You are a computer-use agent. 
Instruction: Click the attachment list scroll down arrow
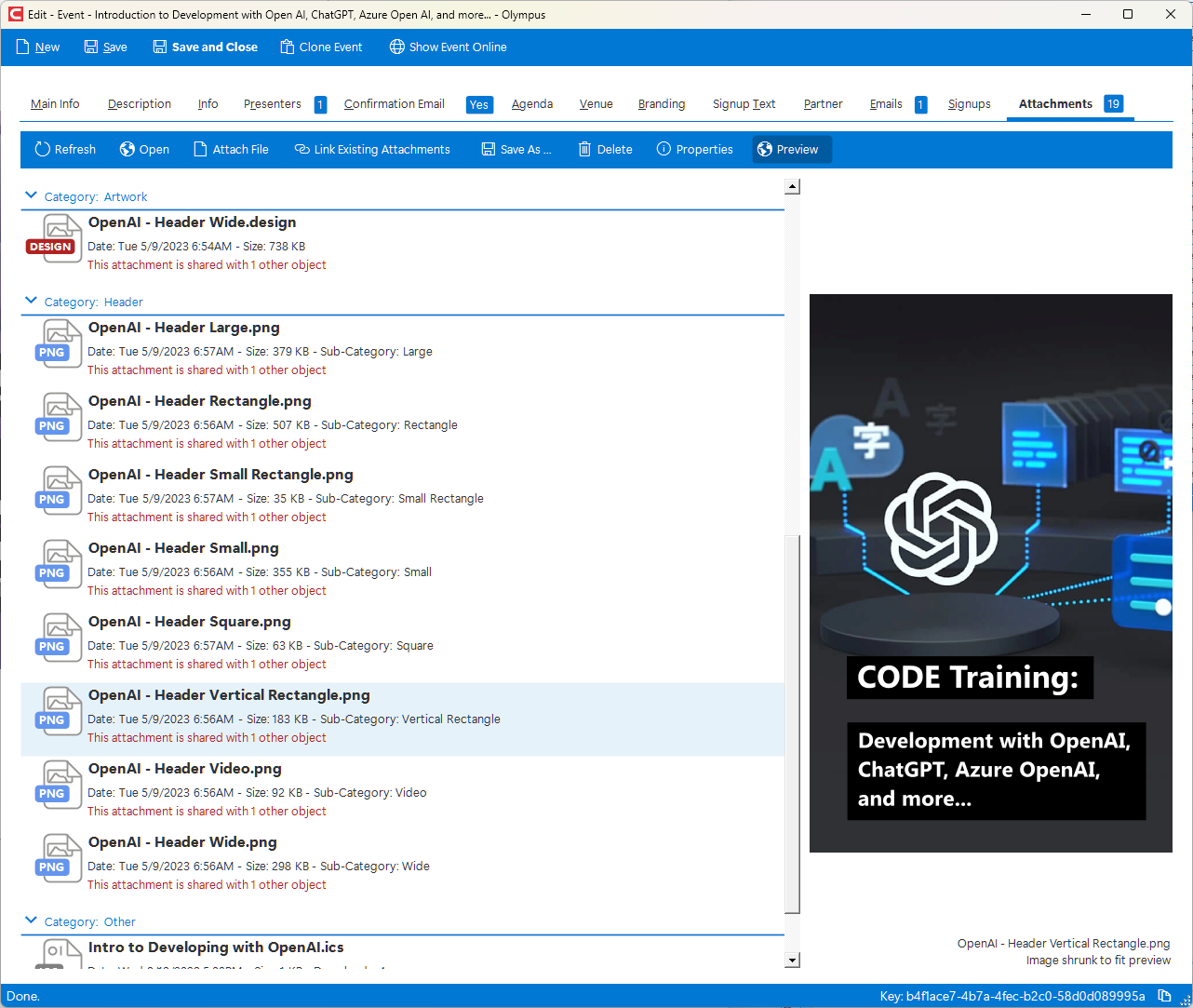click(792, 961)
